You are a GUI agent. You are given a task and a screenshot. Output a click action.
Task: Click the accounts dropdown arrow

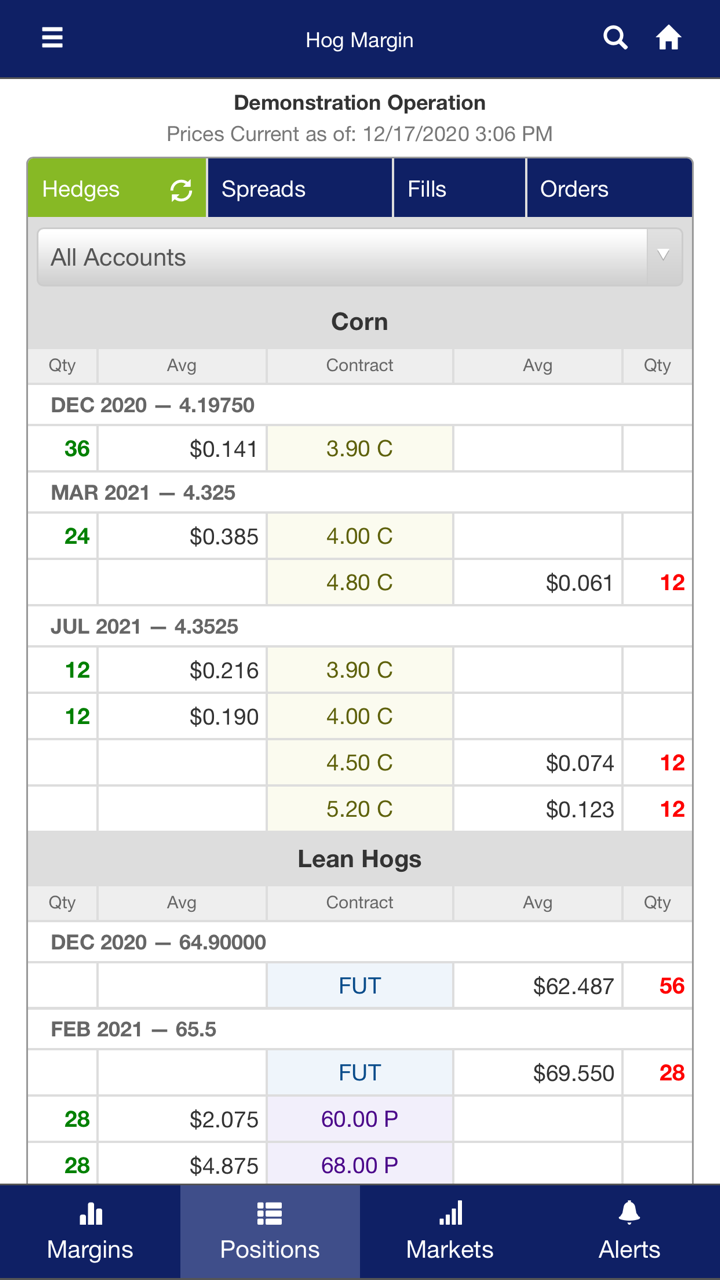click(x=663, y=256)
